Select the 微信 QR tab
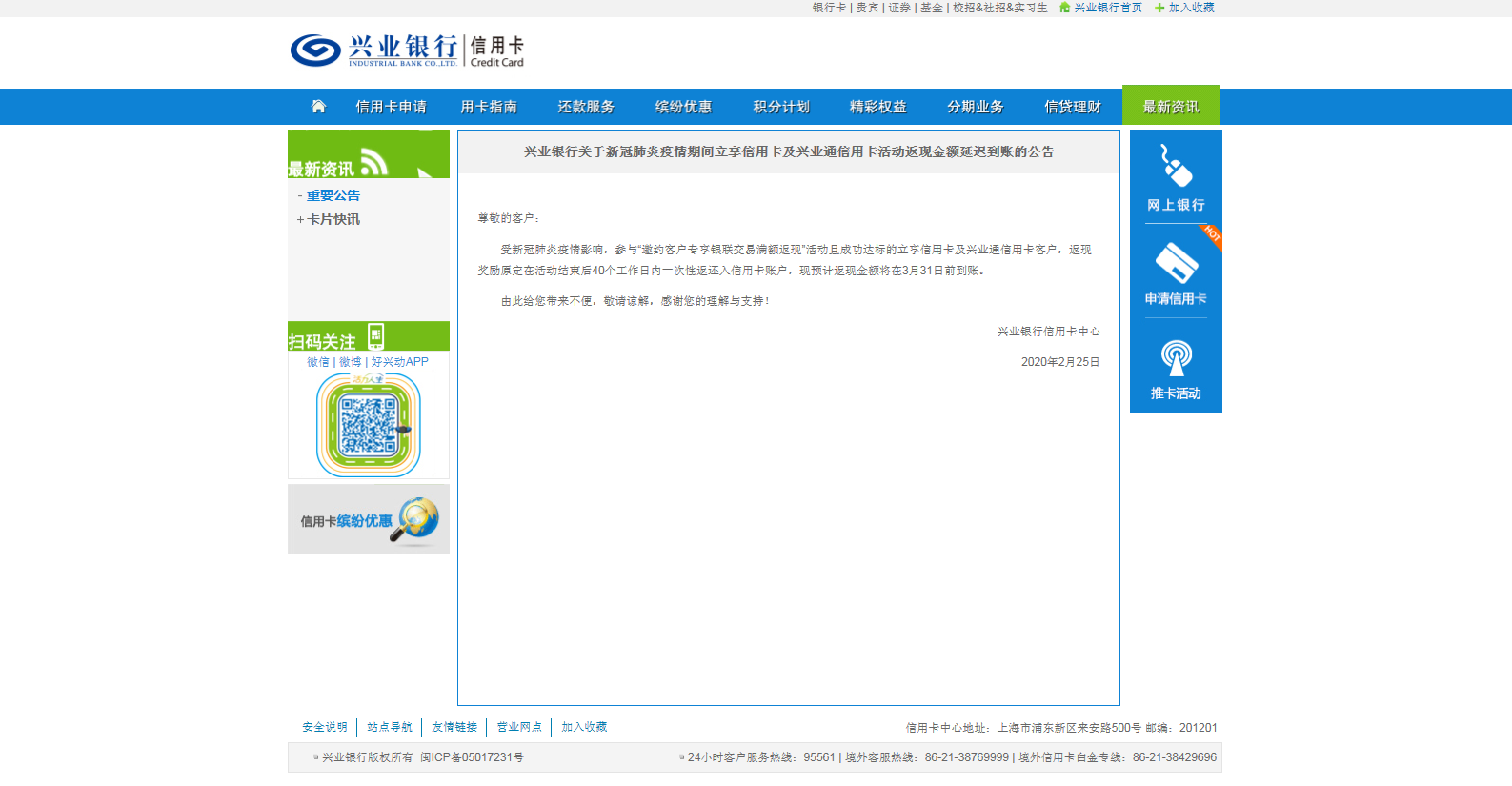This screenshot has width=1512, height=786. [318, 362]
